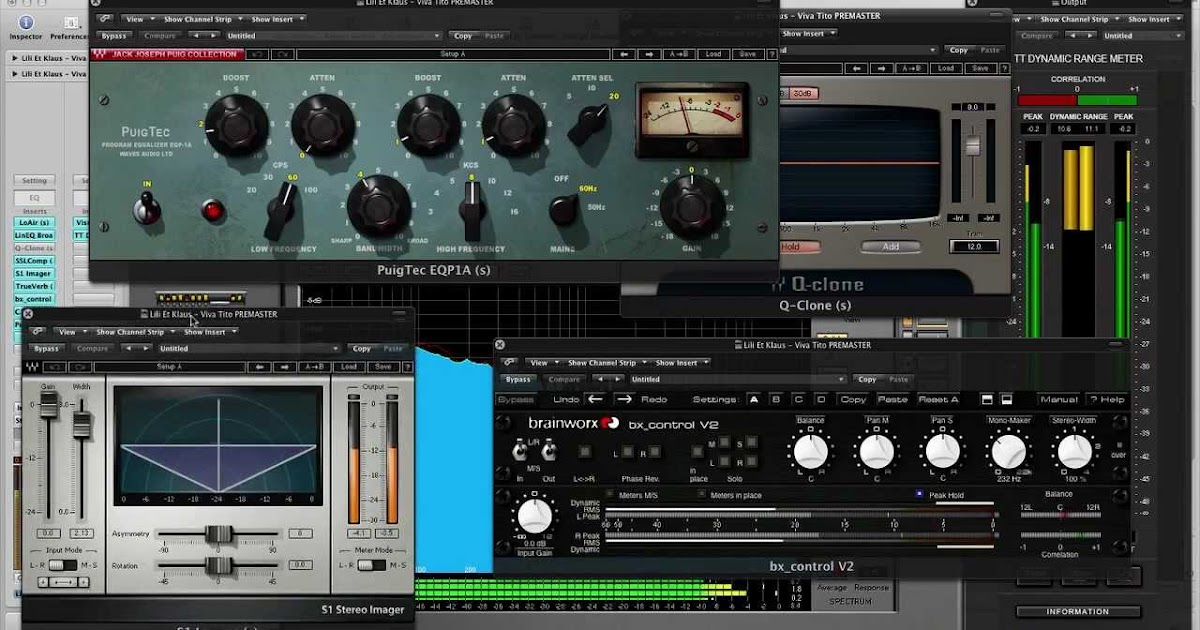Image resolution: width=1200 pixels, height=630 pixels.
Task: Click the PuigTec low boost knob
Action: pyautogui.click(x=237, y=125)
